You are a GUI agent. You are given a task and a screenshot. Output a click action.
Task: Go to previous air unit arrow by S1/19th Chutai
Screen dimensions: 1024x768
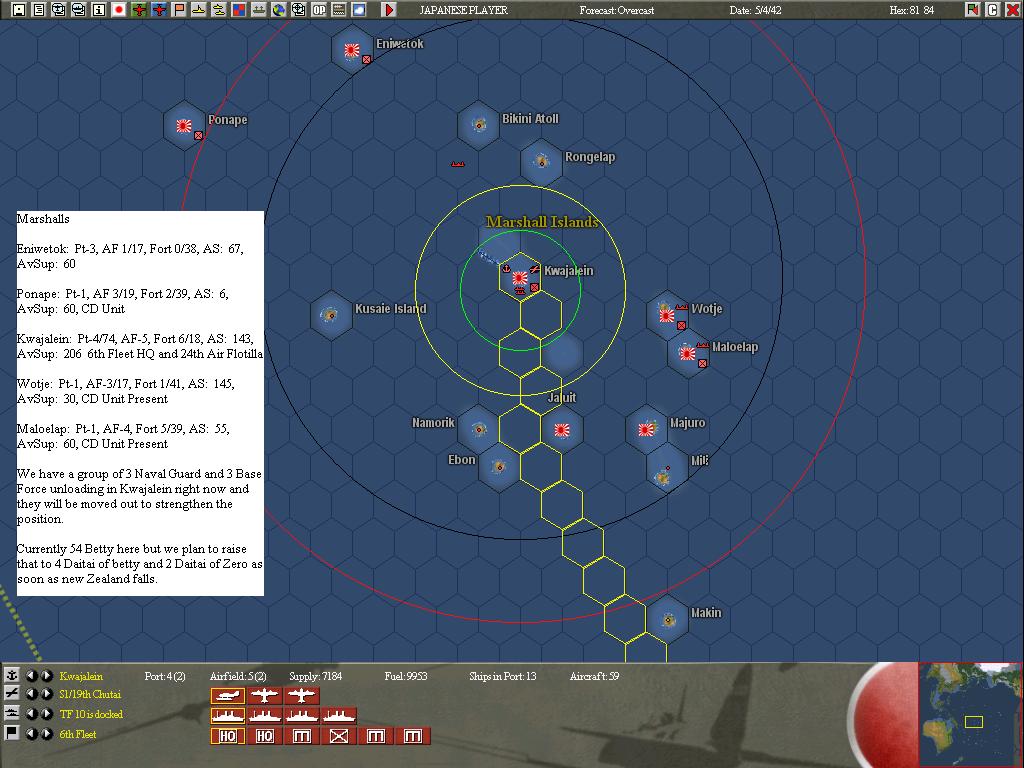point(31,694)
